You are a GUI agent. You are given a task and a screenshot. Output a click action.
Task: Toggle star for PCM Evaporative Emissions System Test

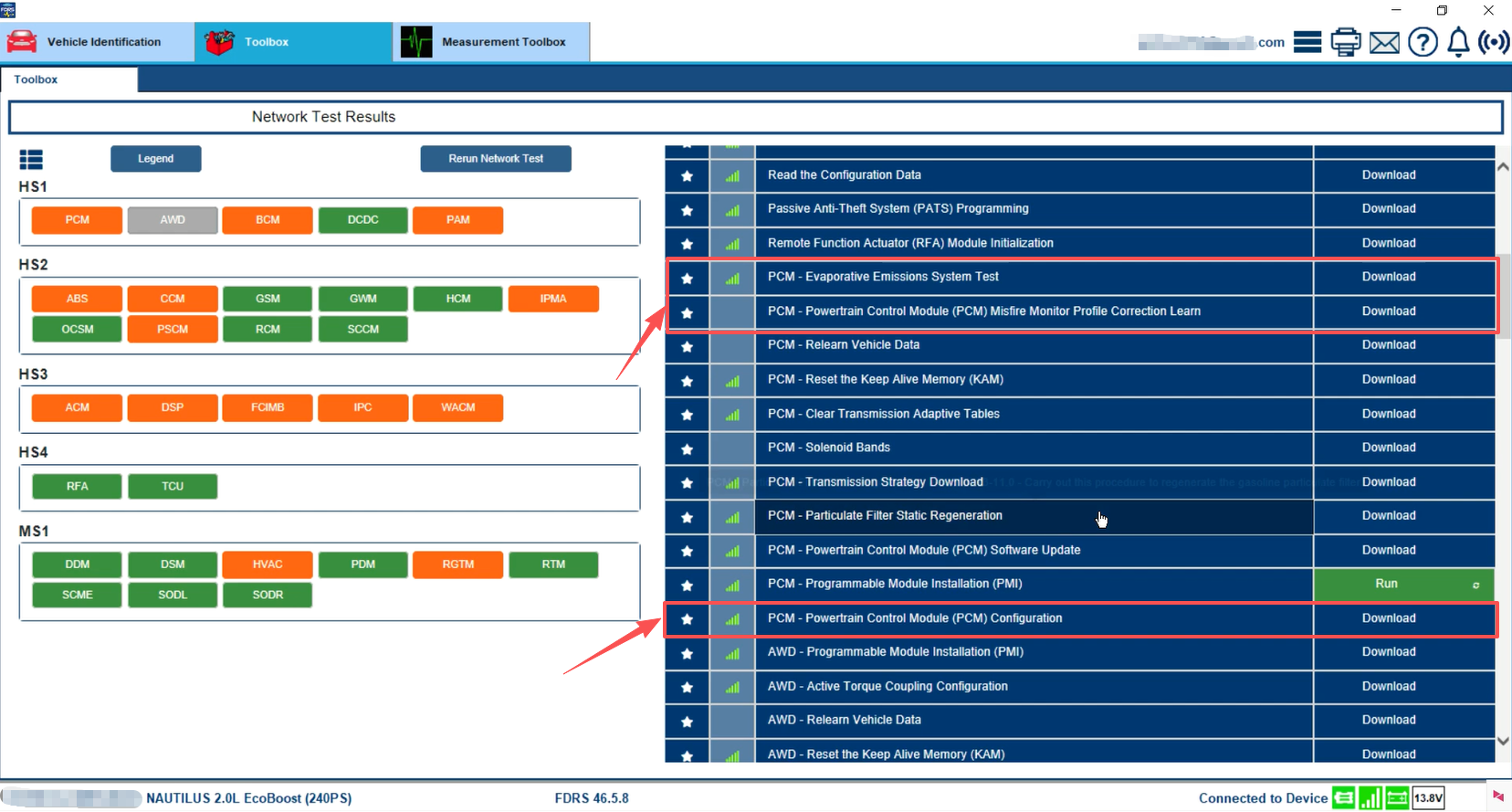click(687, 278)
